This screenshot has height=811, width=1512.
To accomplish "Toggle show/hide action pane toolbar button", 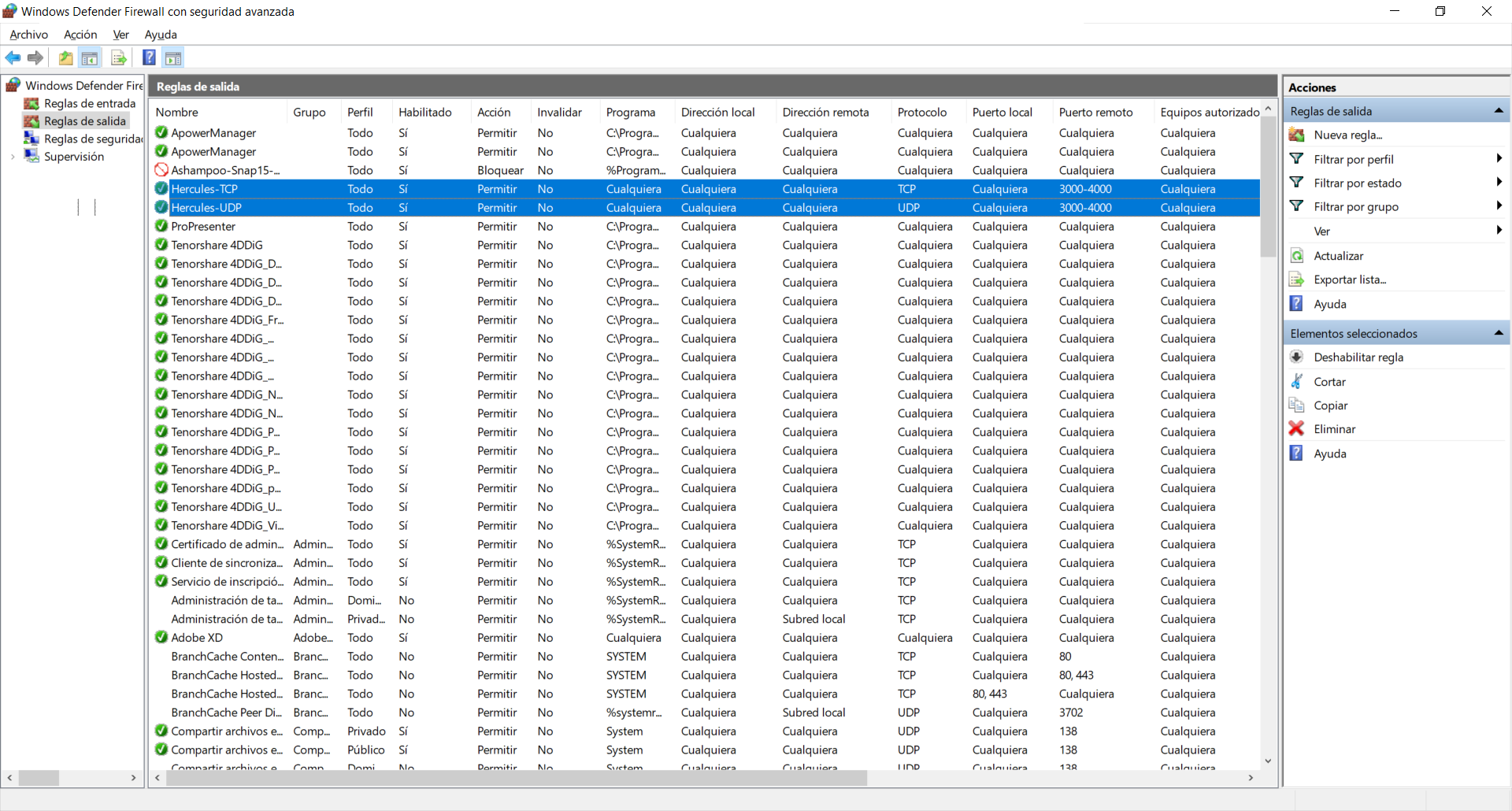I will pyautogui.click(x=173, y=57).
